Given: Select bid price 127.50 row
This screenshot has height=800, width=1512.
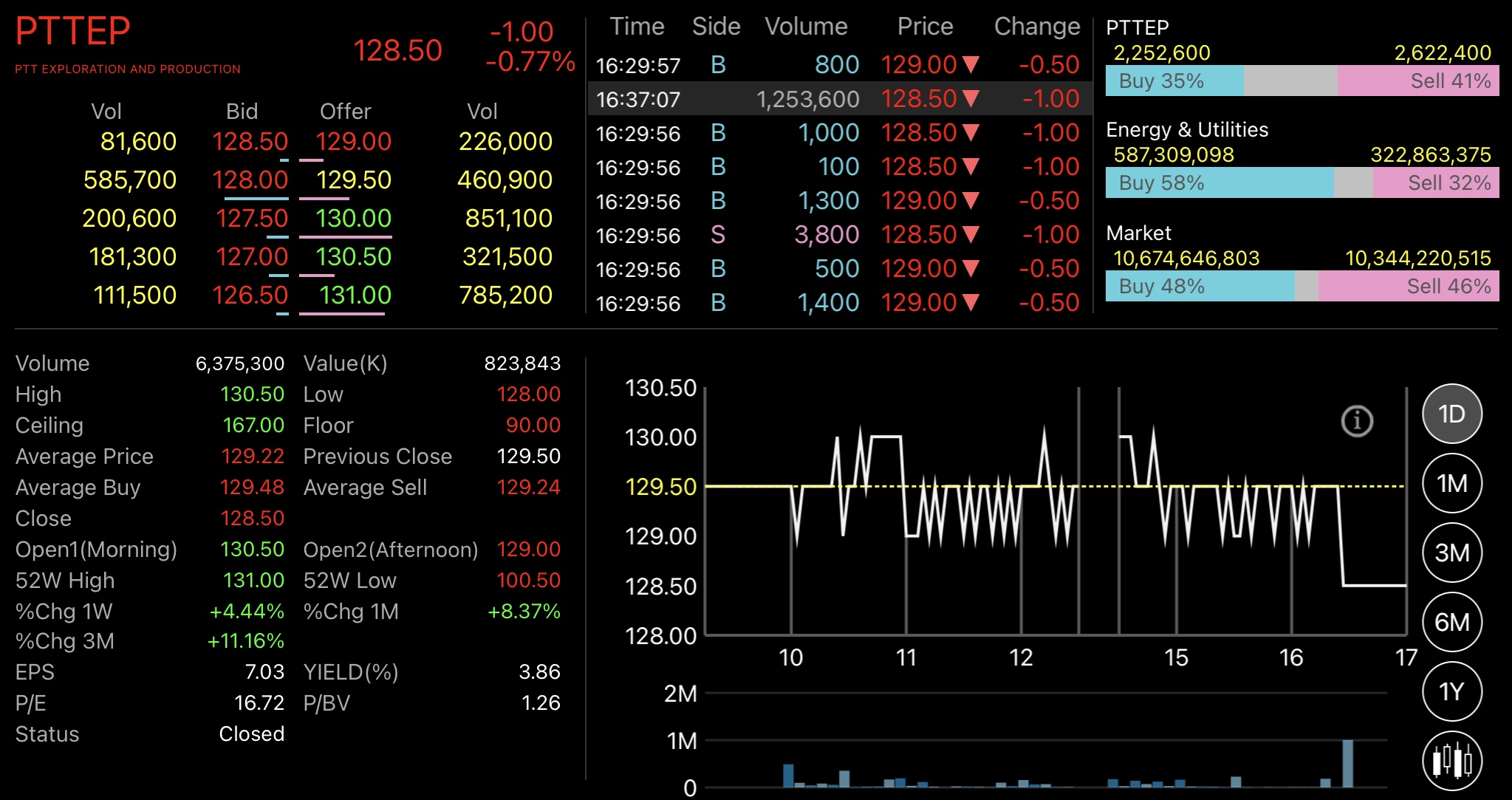Looking at the screenshot, I should 251,218.
